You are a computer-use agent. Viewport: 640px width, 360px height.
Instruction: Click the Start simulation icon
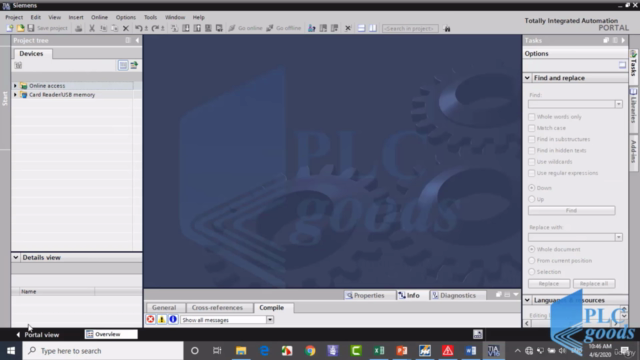tap(208, 28)
